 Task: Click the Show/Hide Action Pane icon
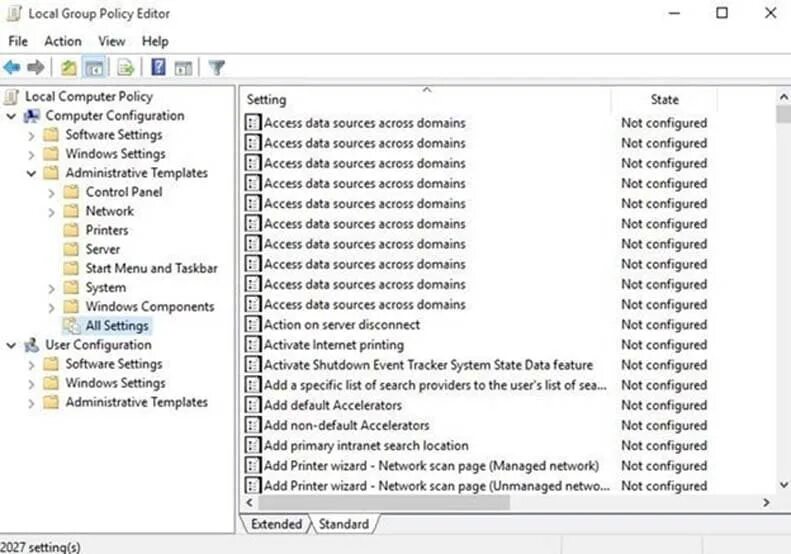[183, 68]
